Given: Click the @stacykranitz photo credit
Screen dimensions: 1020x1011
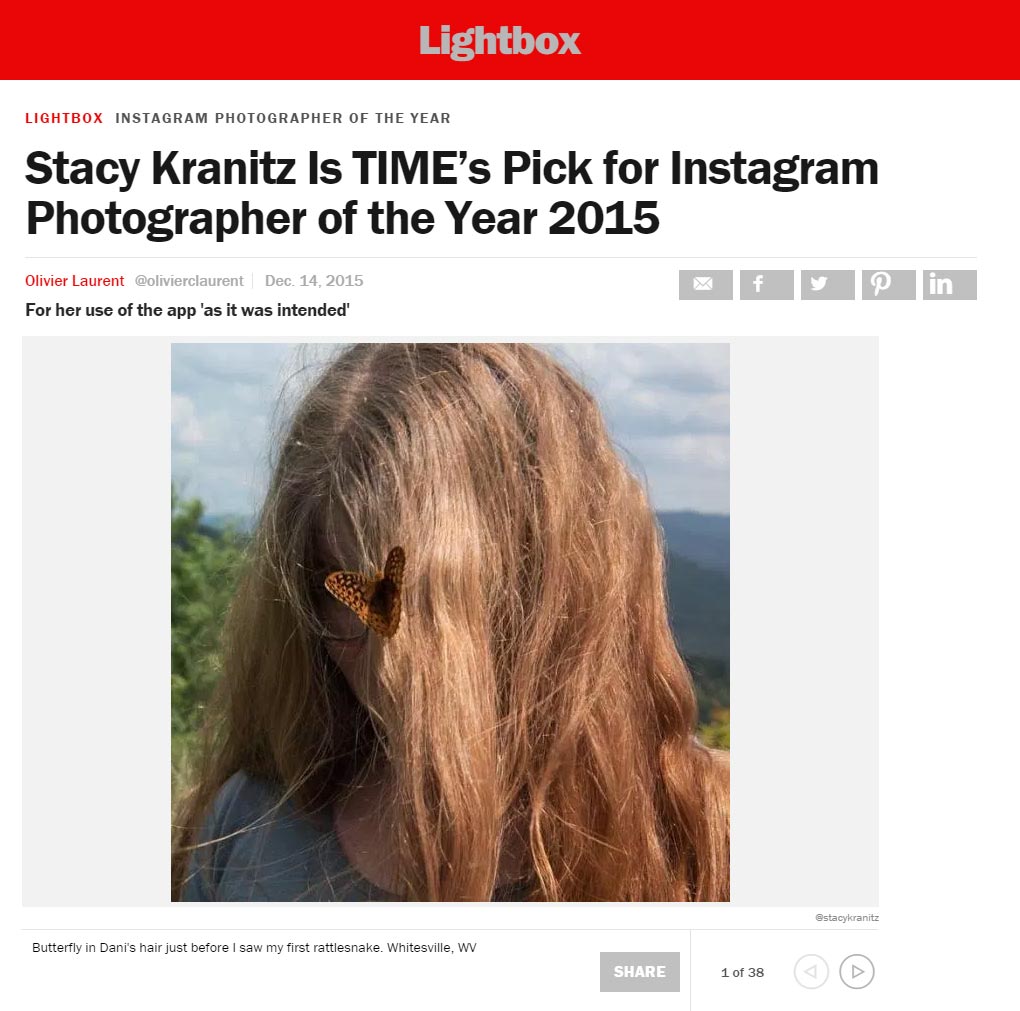Looking at the screenshot, I should 846,917.
